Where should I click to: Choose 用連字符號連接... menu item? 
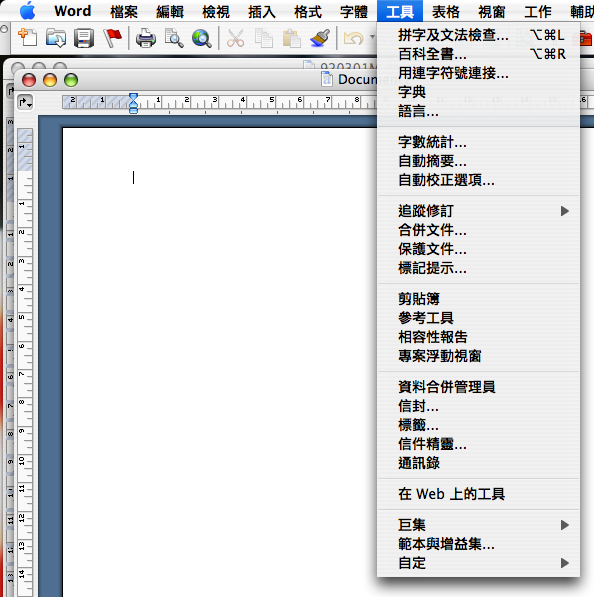(478, 73)
